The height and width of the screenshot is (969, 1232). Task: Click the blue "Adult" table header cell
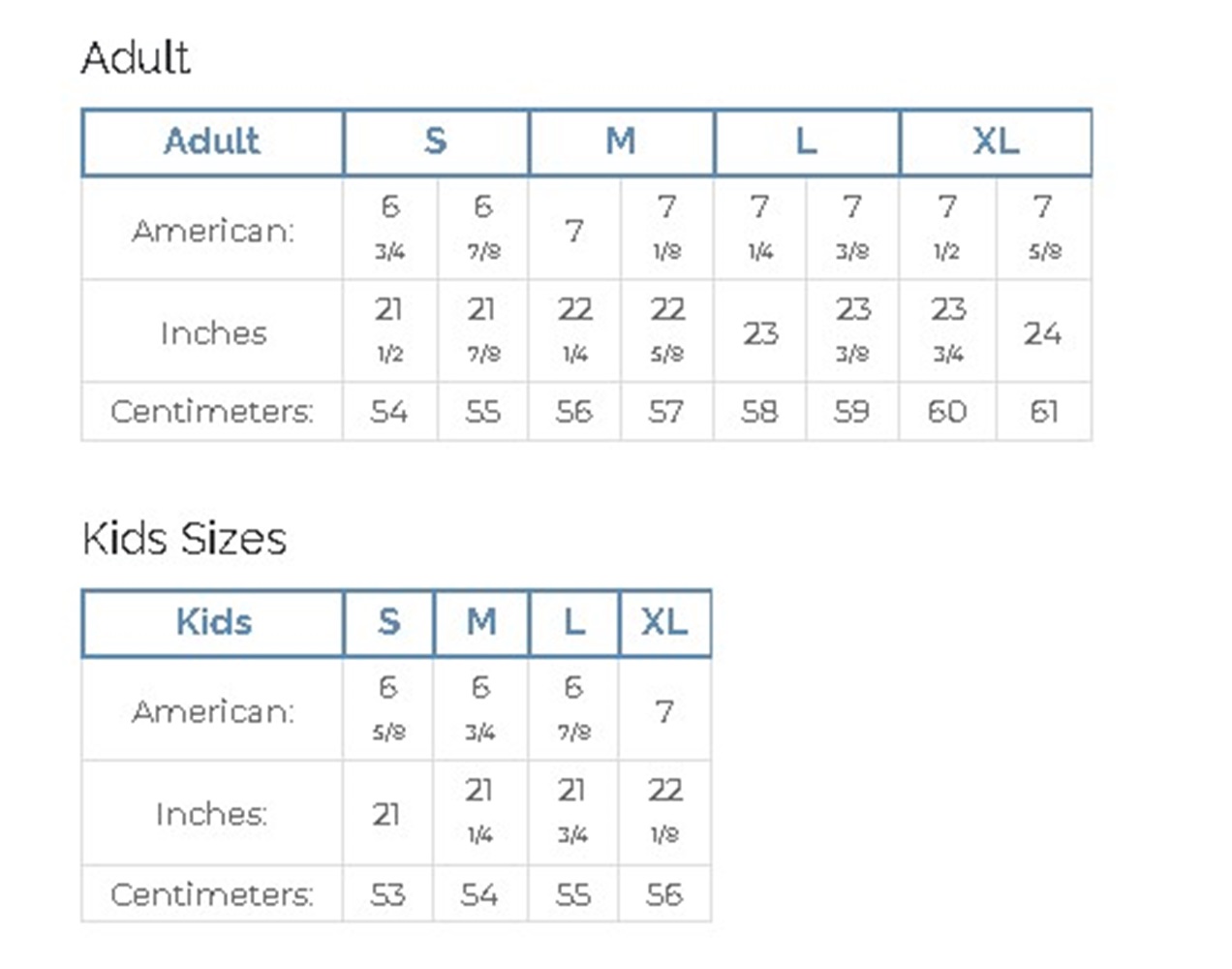[212, 142]
